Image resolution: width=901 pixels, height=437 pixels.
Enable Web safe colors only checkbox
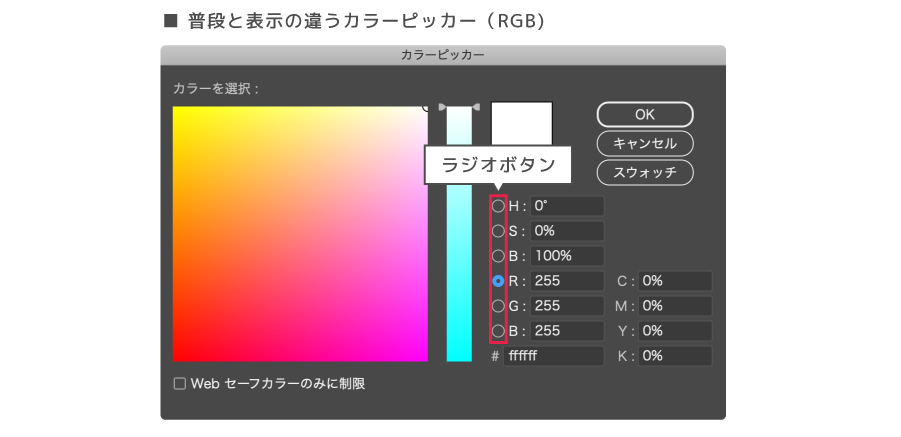click(180, 383)
